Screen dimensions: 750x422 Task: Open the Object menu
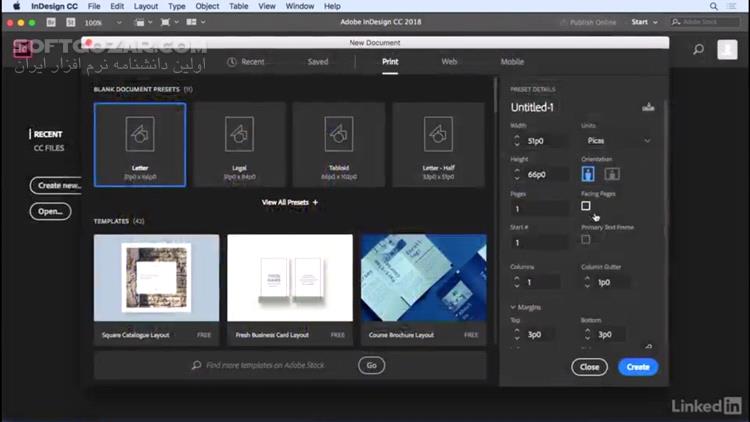click(207, 6)
